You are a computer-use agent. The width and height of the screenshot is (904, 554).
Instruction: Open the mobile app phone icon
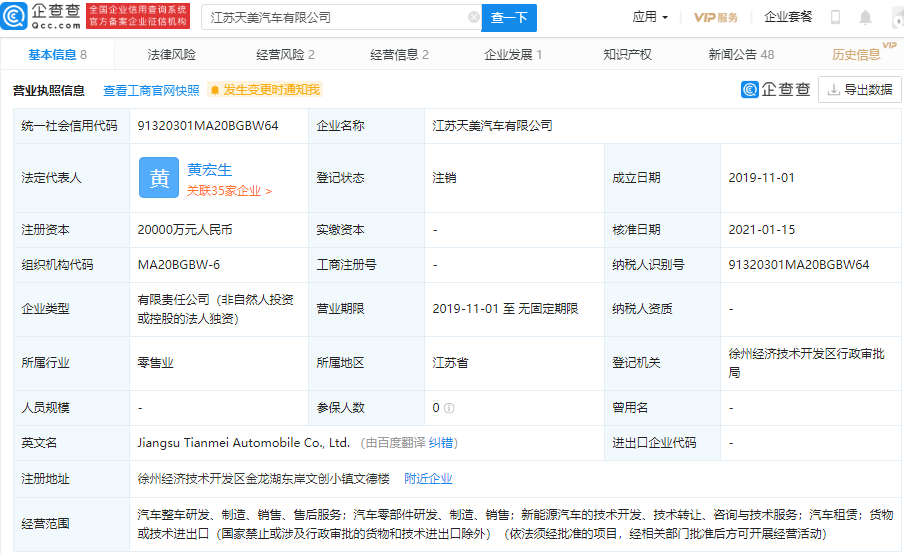835,17
